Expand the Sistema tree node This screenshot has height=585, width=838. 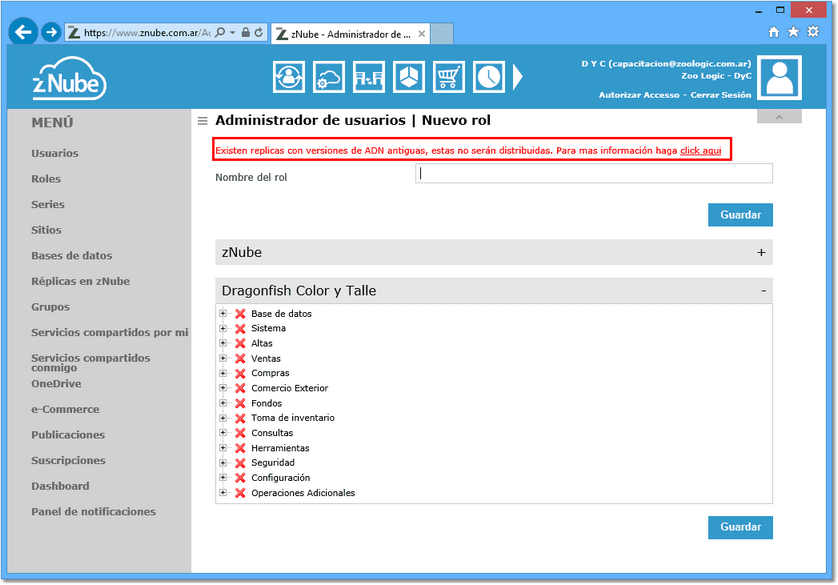(223, 328)
